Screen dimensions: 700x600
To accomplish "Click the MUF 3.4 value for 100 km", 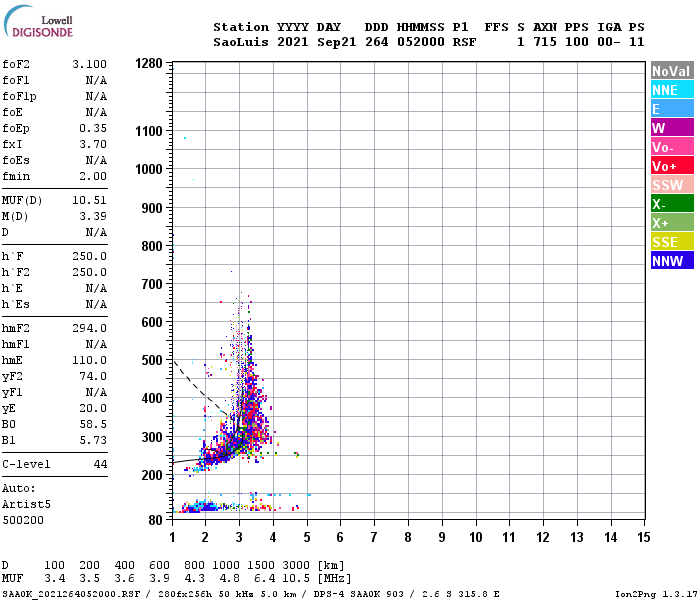I will (x=54, y=579).
